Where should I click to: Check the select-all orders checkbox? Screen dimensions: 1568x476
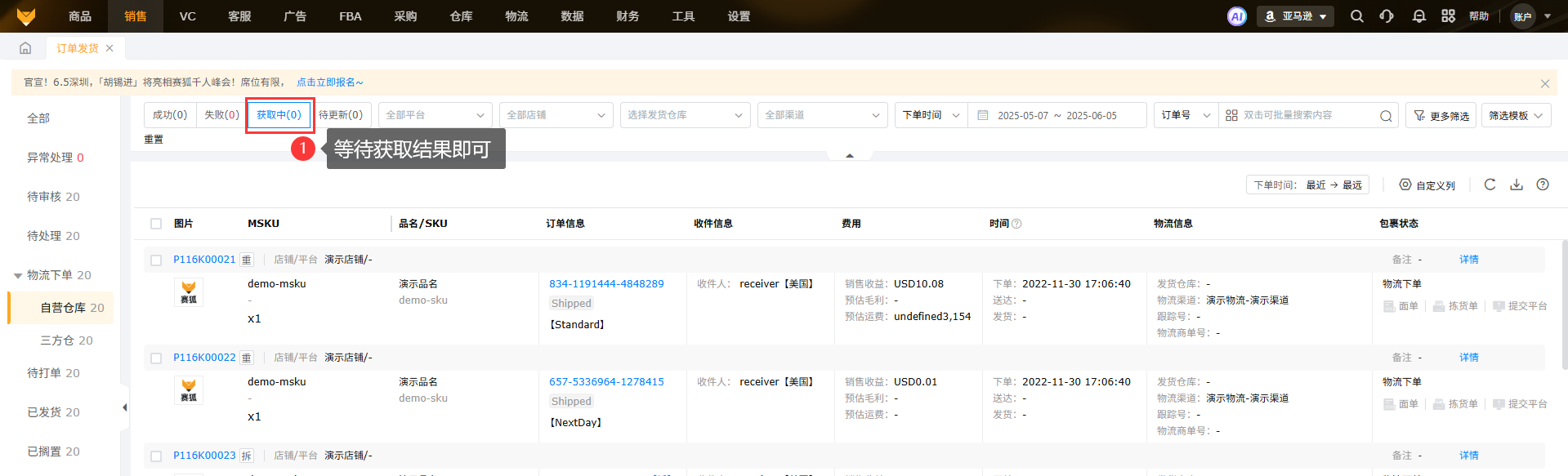tap(156, 224)
